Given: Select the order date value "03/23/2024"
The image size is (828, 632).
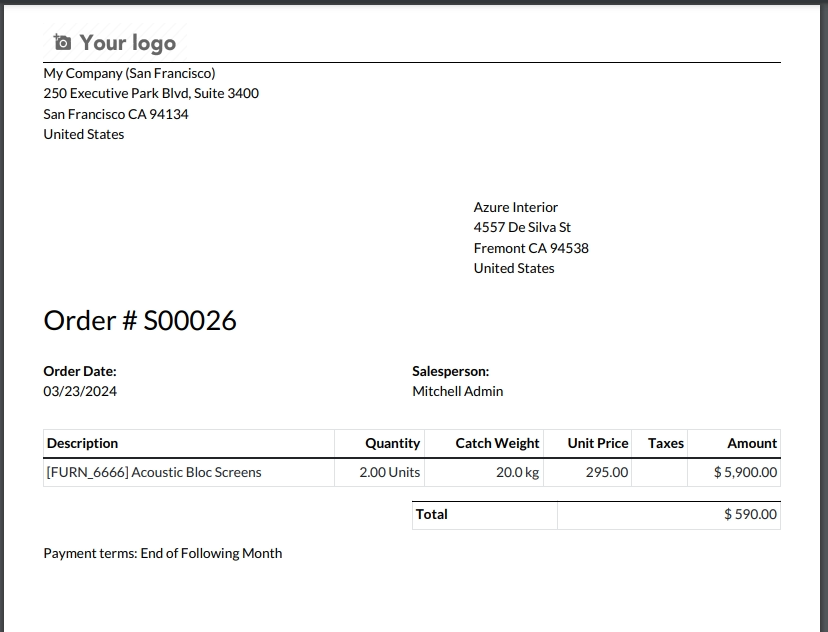Looking at the screenshot, I should coord(80,391).
